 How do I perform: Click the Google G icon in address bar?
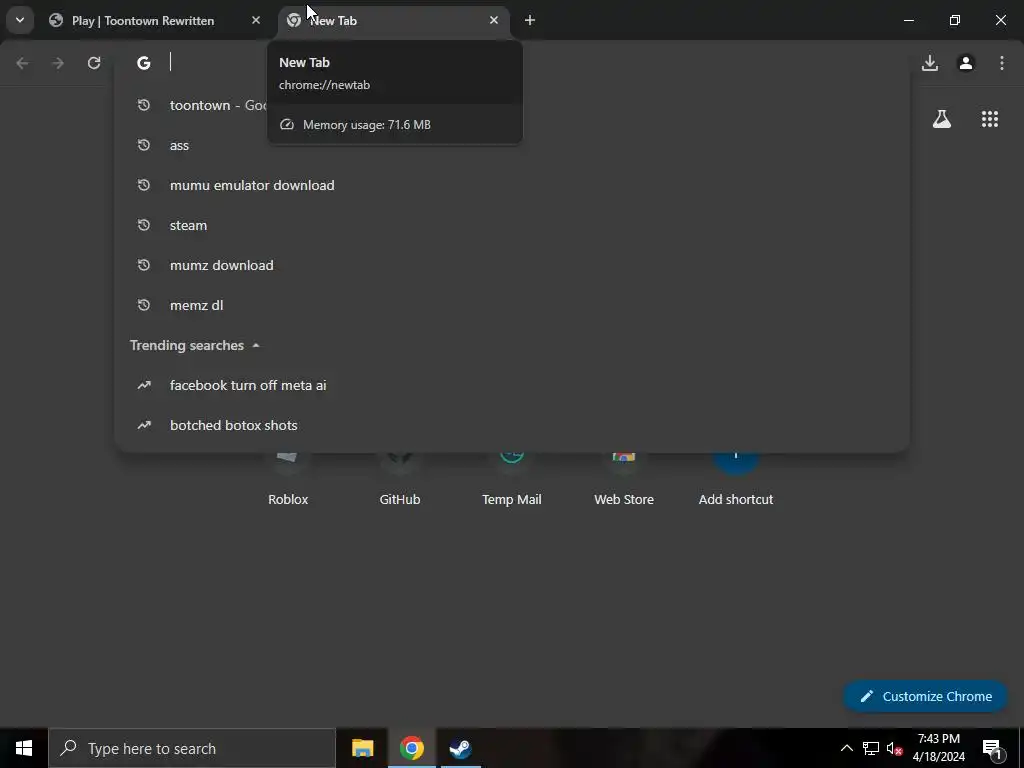point(144,63)
